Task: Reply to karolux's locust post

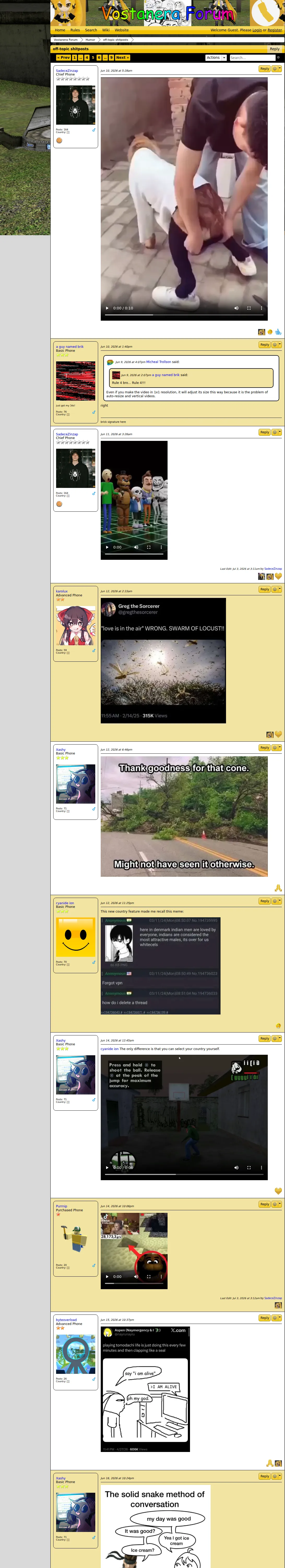Action: [264, 589]
